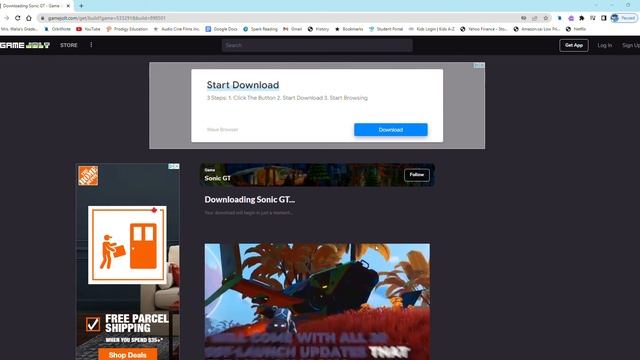
Task: Open the Chrome profile Paused button
Action: point(624,18)
